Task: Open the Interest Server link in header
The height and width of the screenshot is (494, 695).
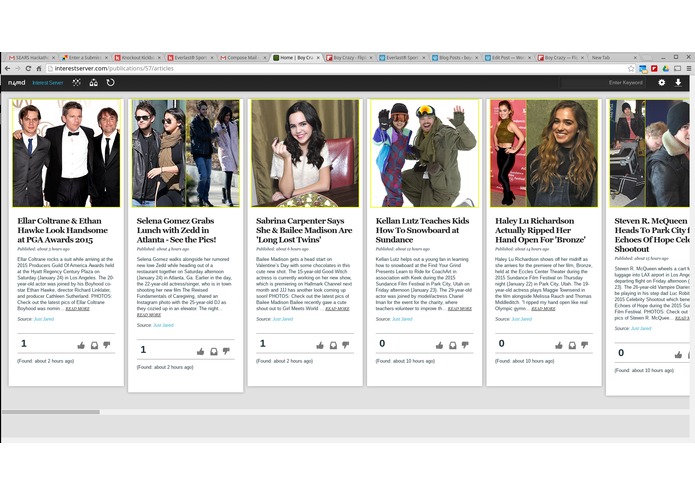Action: [47, 83]
